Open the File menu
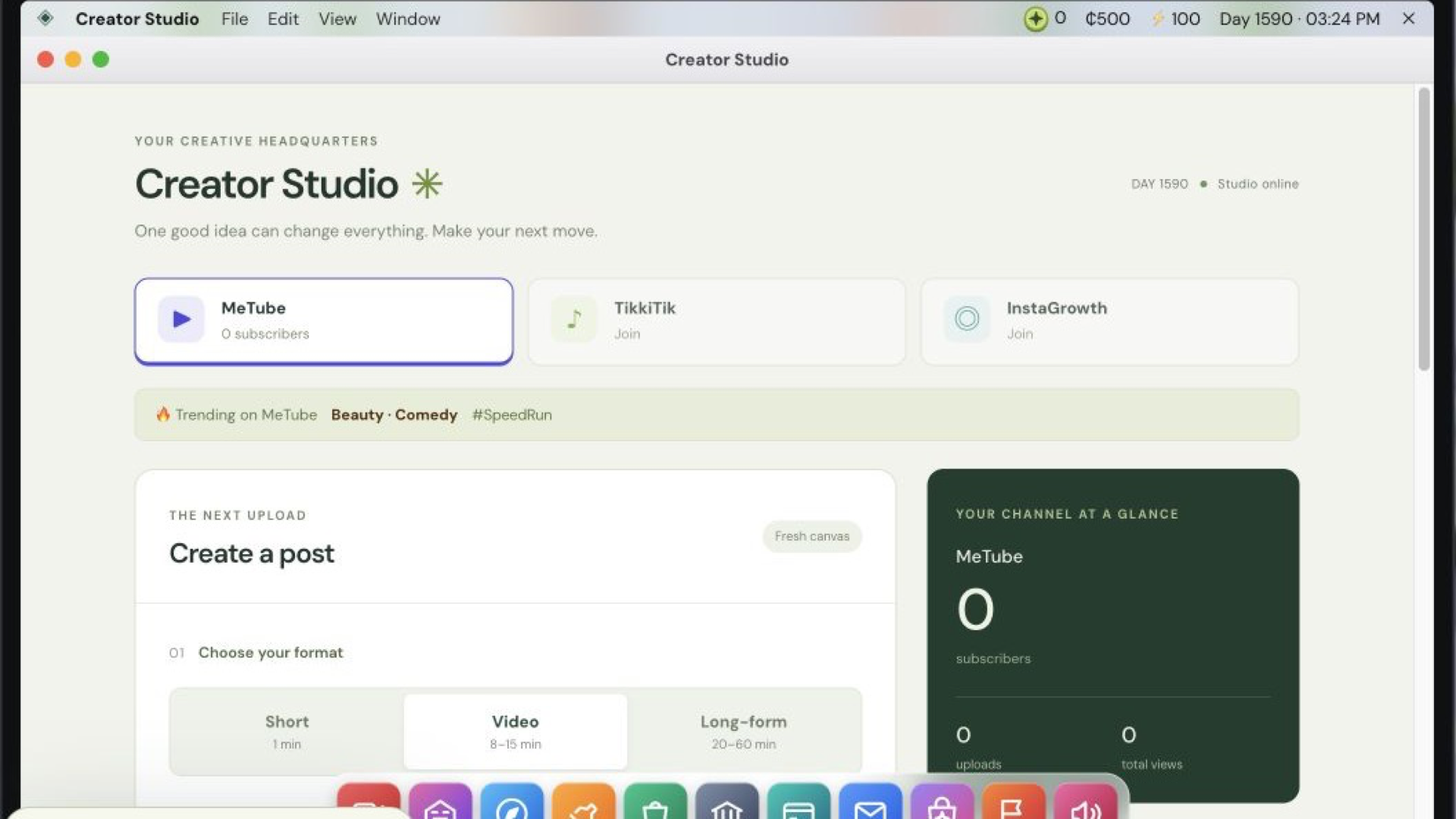The width and height of the screenshot is (1456, 819). [x=234, y=19]
